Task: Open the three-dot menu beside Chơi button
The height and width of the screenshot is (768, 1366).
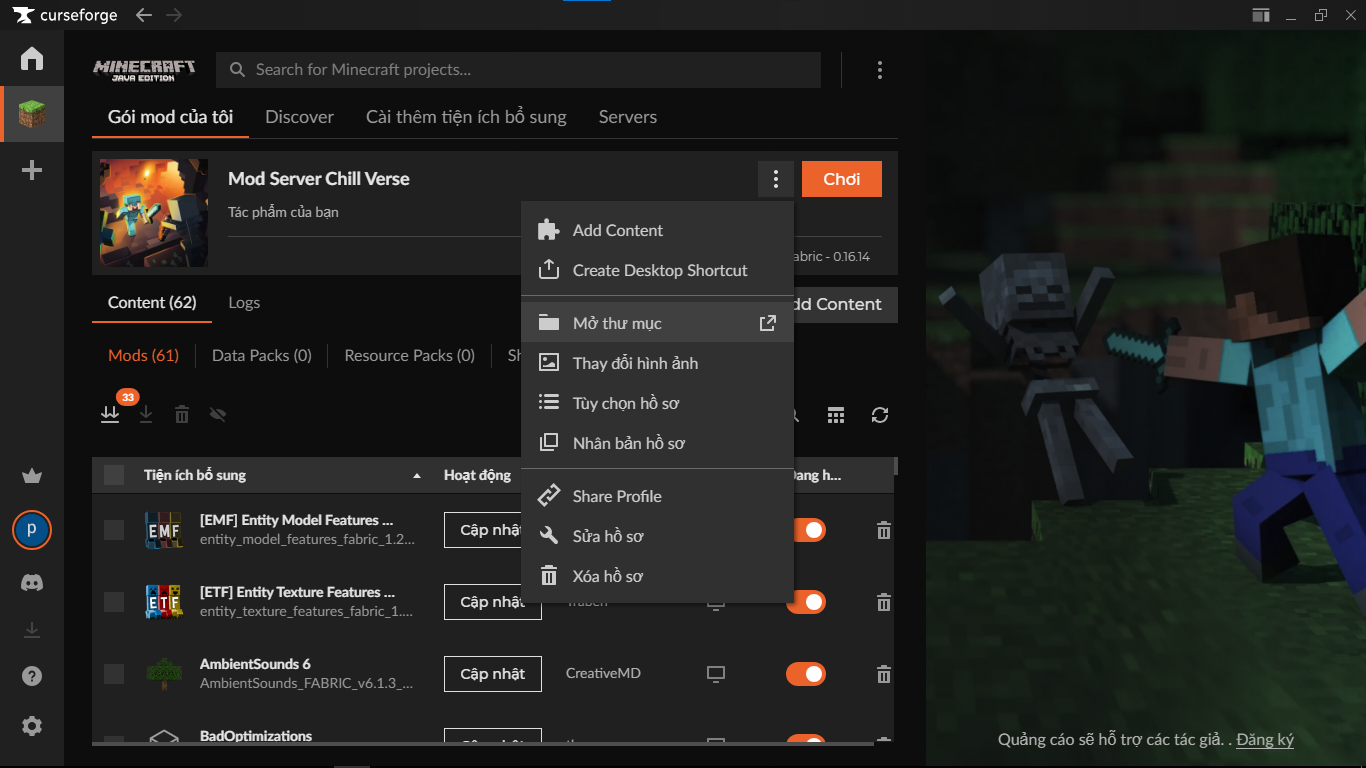Action: pos(776,180)
